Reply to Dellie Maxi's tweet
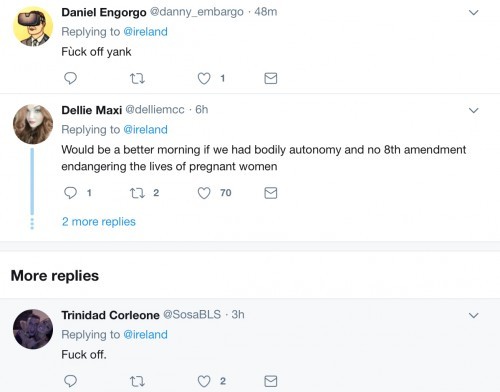The image size is (500, 392). pyautogui.click(x=70, y=193)
